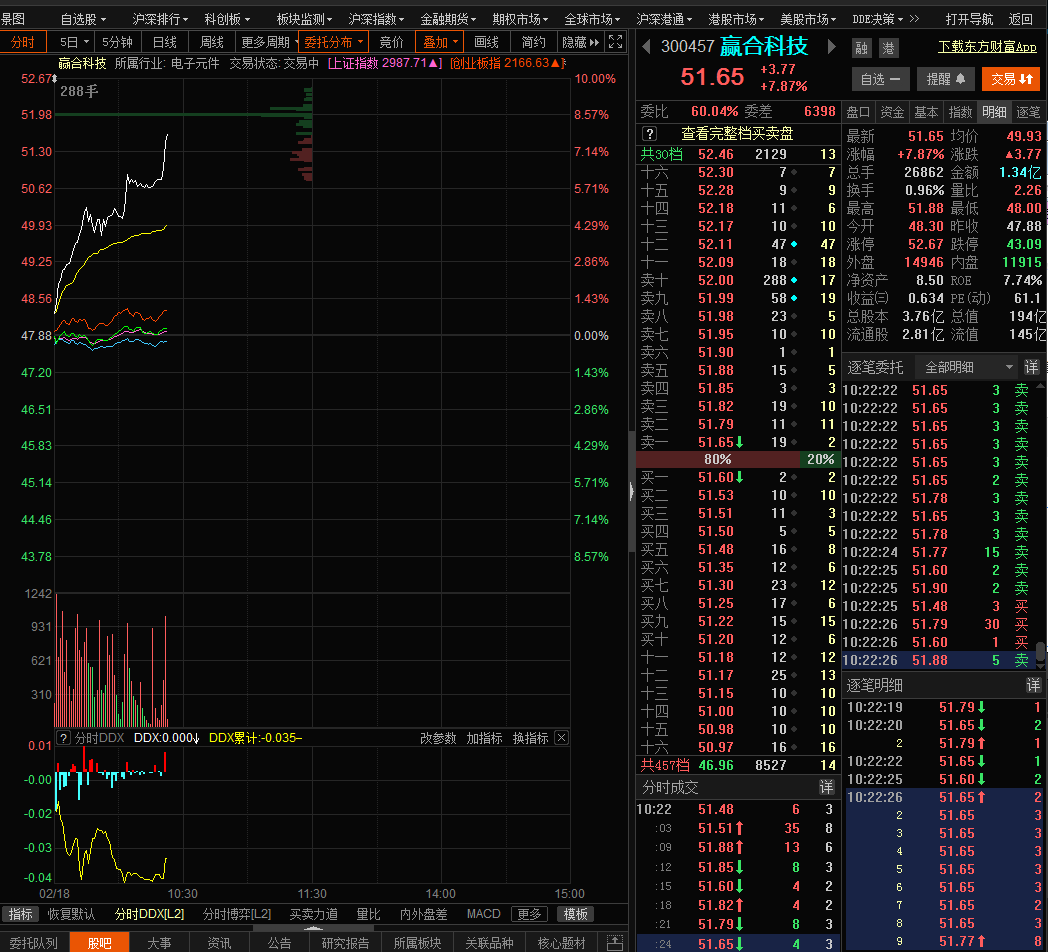Go to previous stock with left arrow
This screenshot has height=952, width=1048.
coord(646,46)
